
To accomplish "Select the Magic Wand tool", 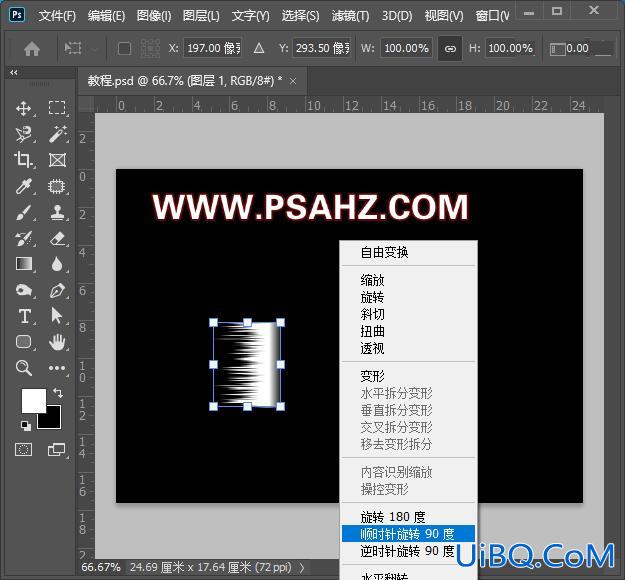I will [57, 134].
